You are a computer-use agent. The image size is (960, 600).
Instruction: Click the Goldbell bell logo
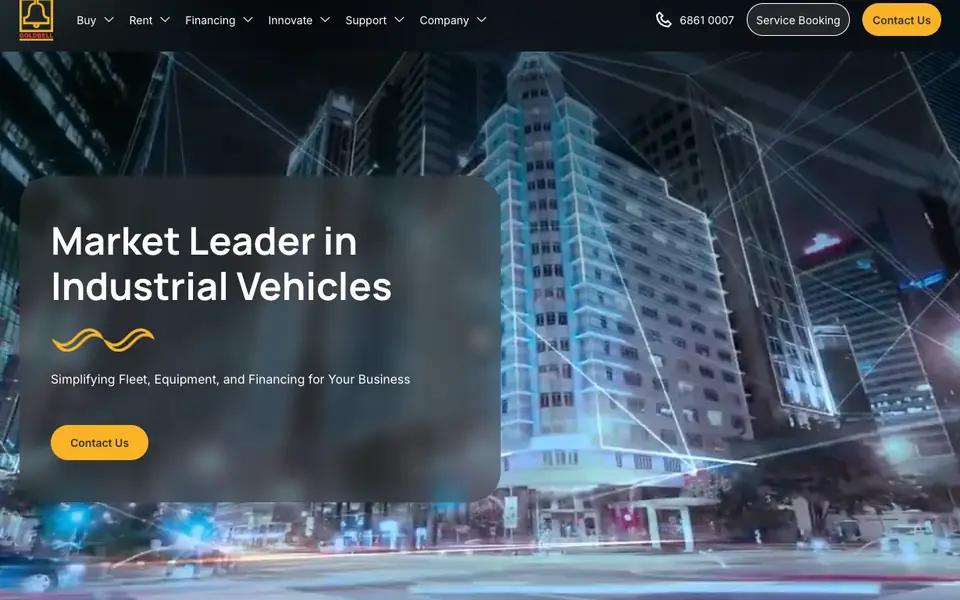pyautogui.click(x=36, y=20)
